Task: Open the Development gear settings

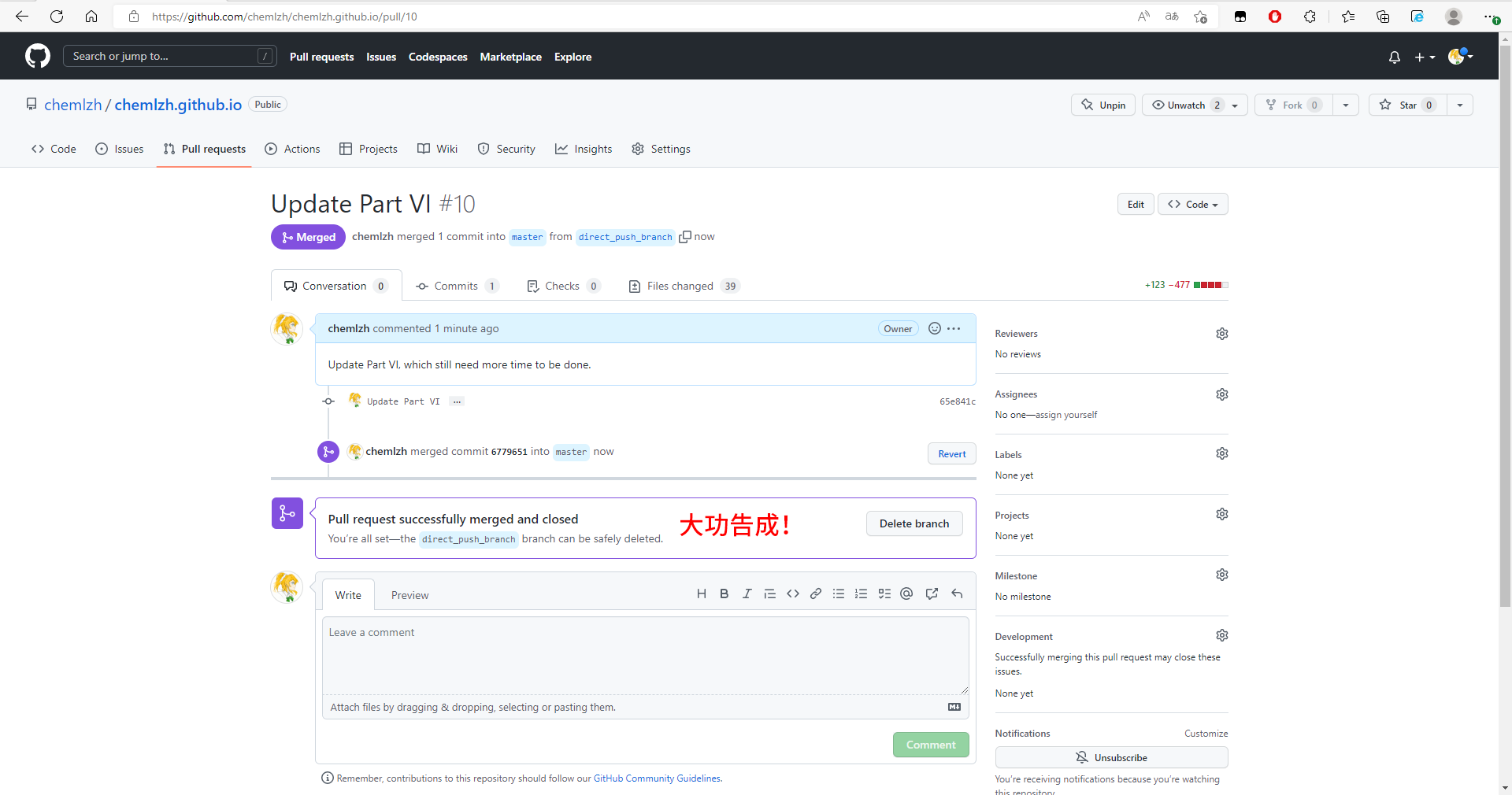Action: [1221, 635]
